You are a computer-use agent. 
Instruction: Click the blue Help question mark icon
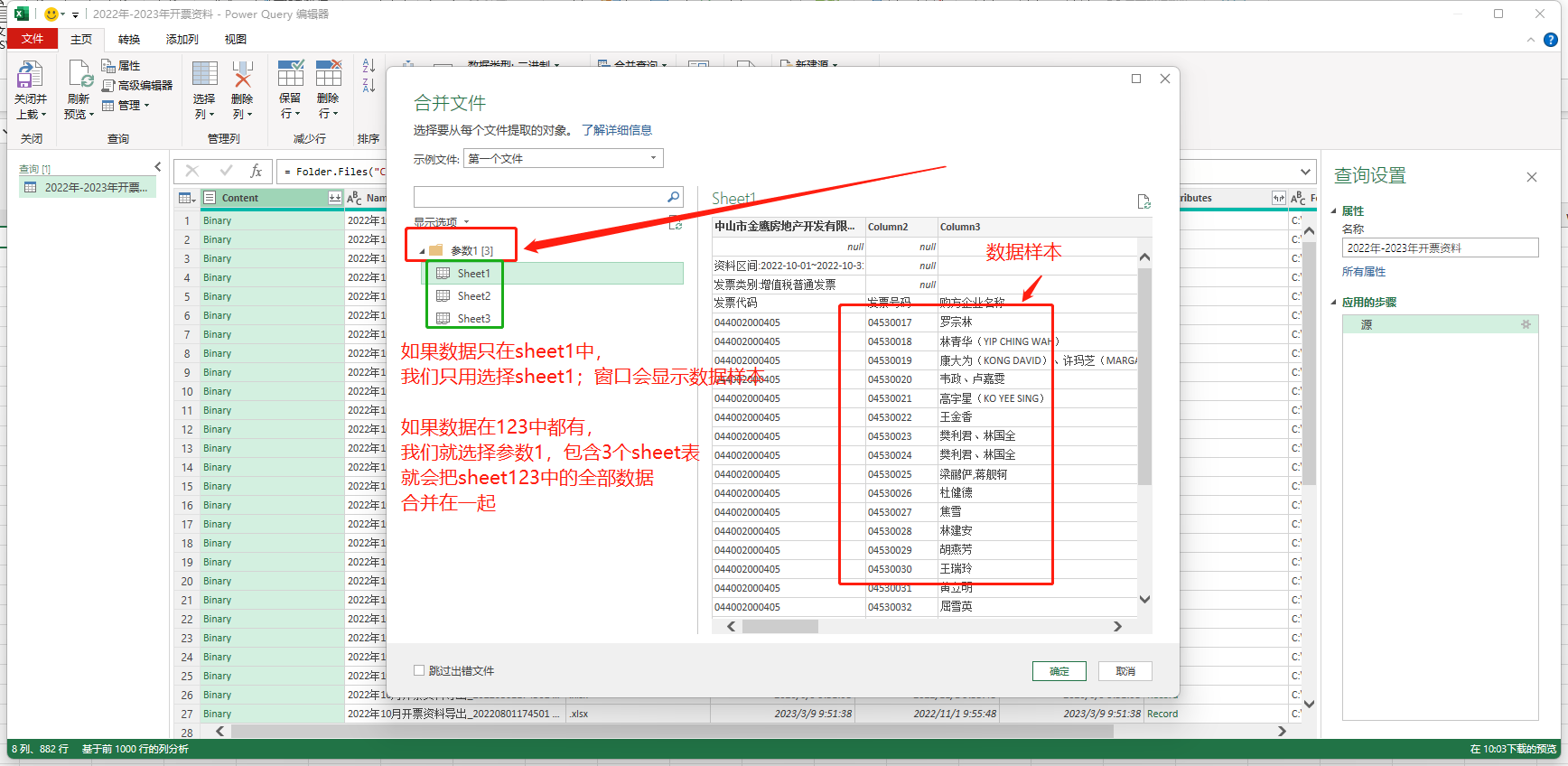pos(1551,40)
